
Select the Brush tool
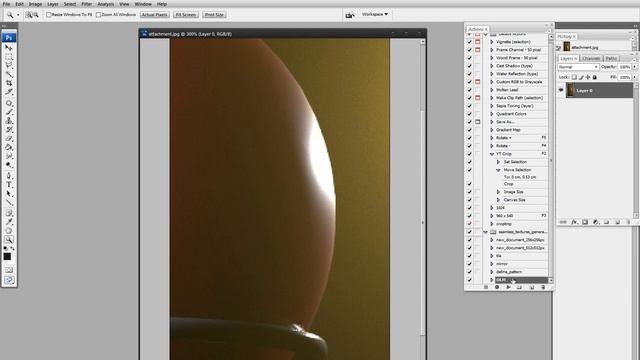click(x=9, y=112)
